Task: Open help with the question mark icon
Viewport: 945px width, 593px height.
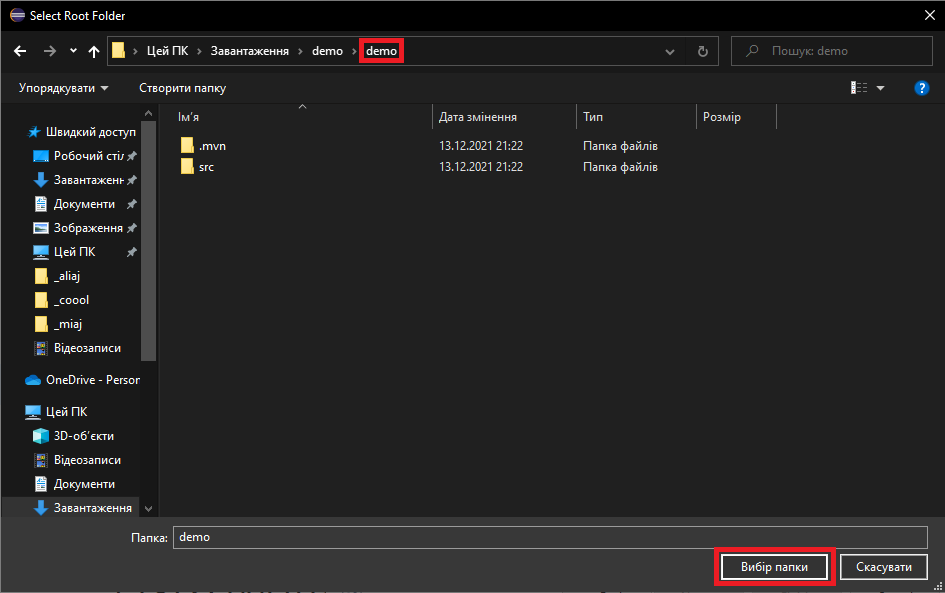Action: (921, 88)
